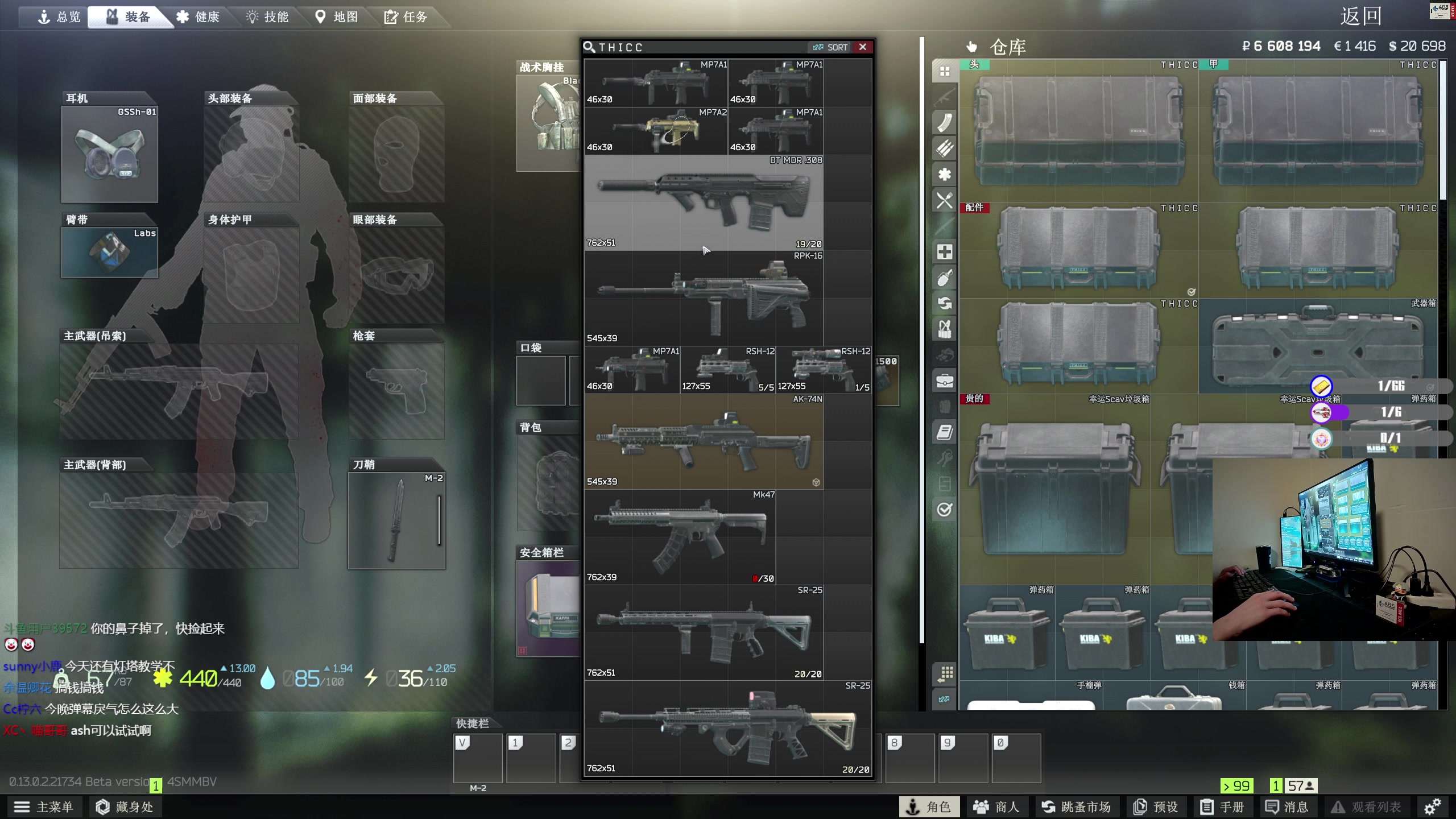Viewport: 1456px width, 819px height.
Task: Select the RSH-12 revolver with 5/5 rounds
Action: pos(728,370)
